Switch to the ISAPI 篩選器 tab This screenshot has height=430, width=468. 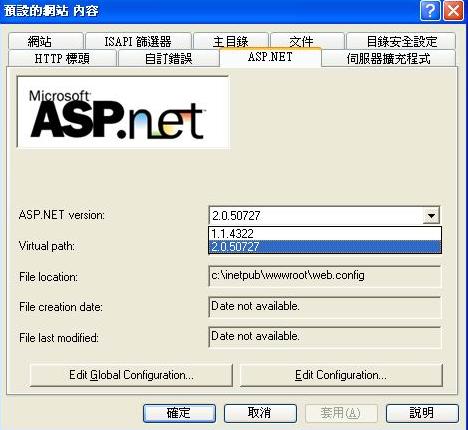[138, 41]
